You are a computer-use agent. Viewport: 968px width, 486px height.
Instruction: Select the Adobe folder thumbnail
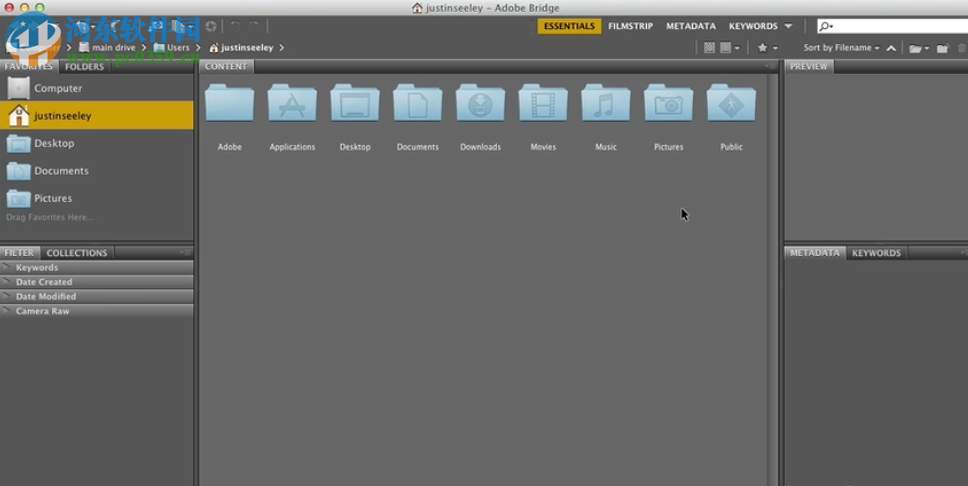[x=230, y=103]
